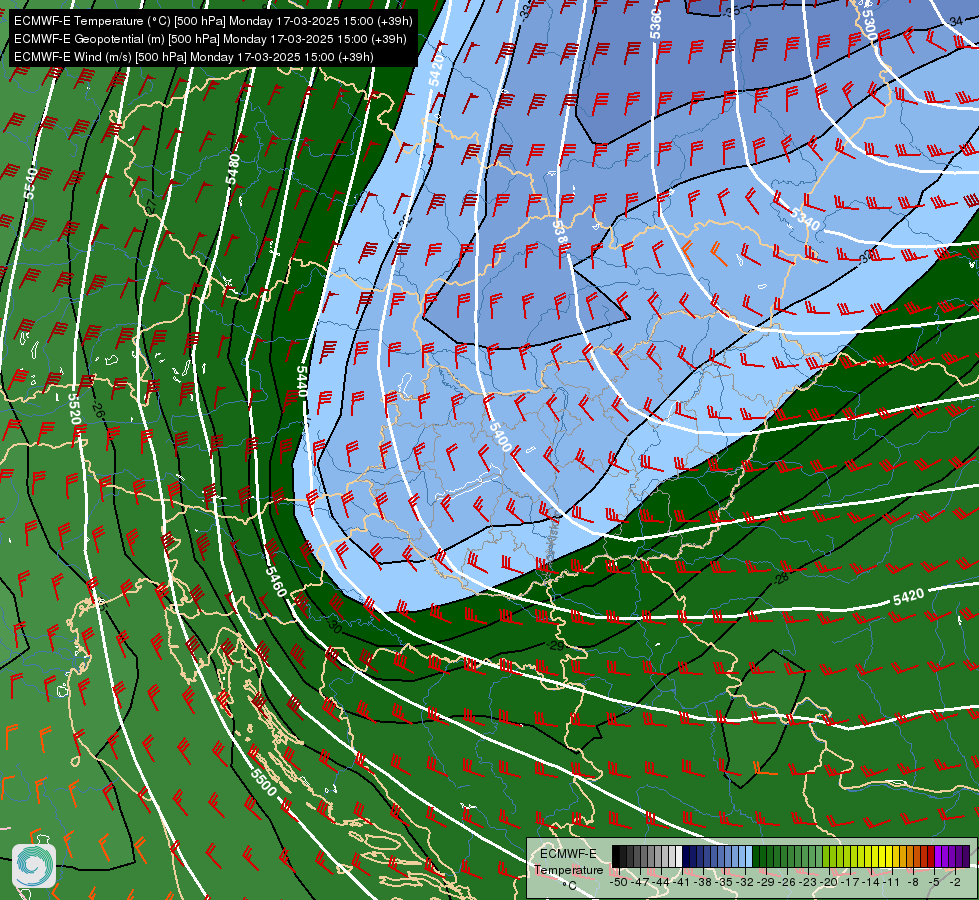Select the 5460 geopotential contour label
Image resolution: width=979 pixels, height=900 pixels.
[x=276, y=581]
